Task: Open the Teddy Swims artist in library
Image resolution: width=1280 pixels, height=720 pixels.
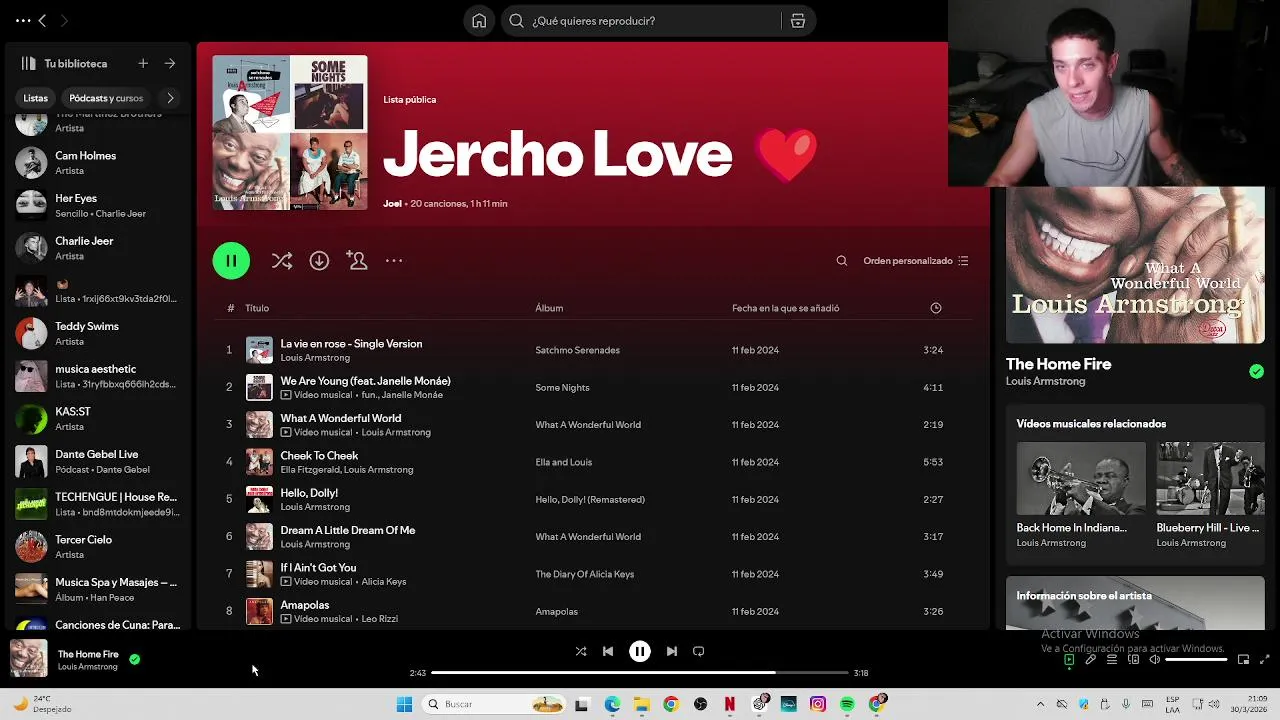Action: (96, 333)
